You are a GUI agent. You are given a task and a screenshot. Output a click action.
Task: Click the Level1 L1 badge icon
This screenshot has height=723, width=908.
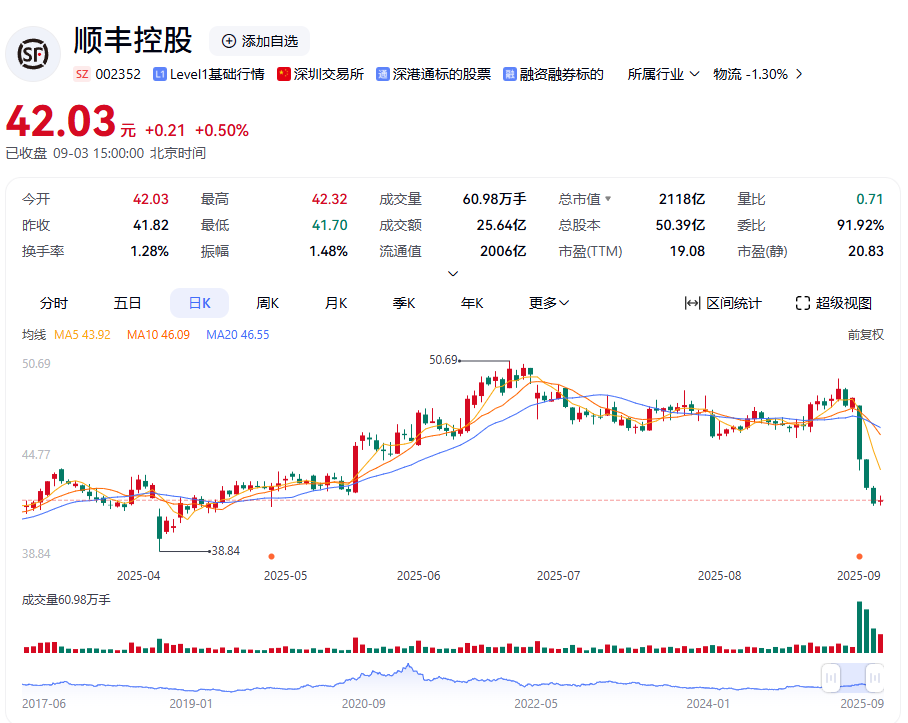click(160, 74)
